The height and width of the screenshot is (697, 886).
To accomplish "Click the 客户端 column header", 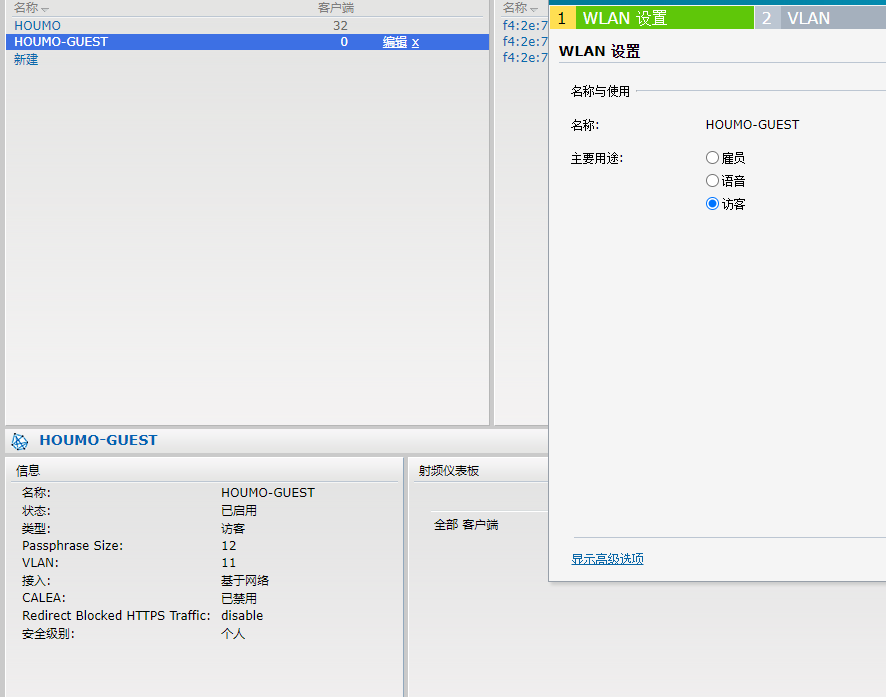I will [336, 8].
